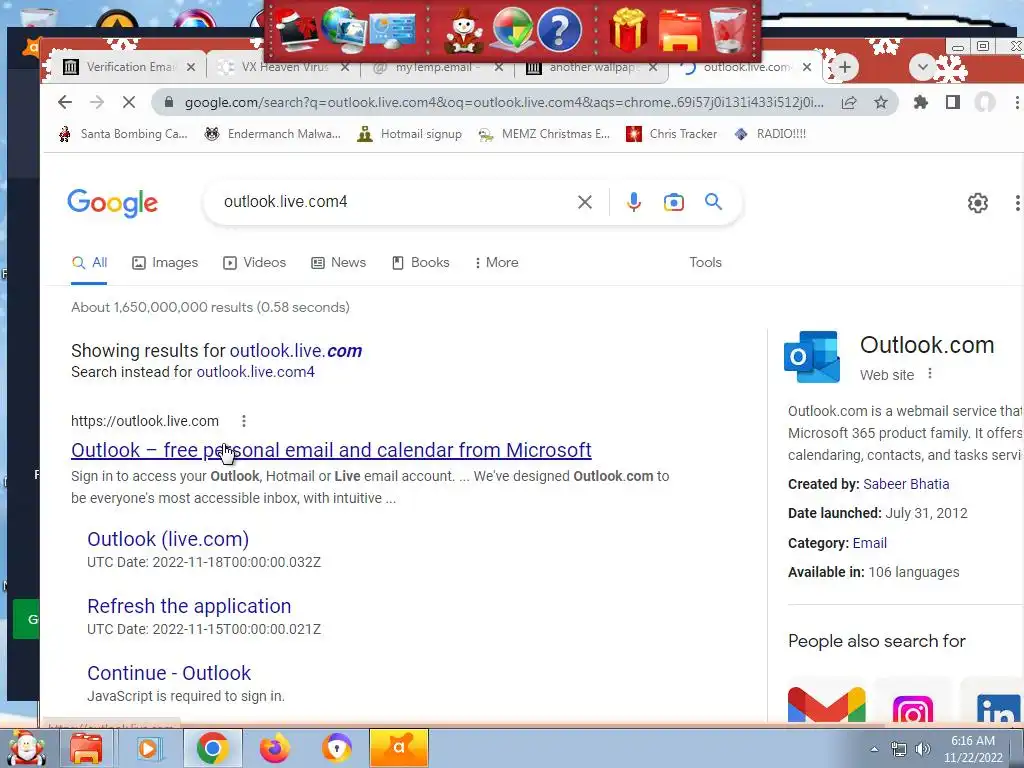1024x768 pixels.
Task: Open the red folder taskbar icon
Action: coord(86,748)
